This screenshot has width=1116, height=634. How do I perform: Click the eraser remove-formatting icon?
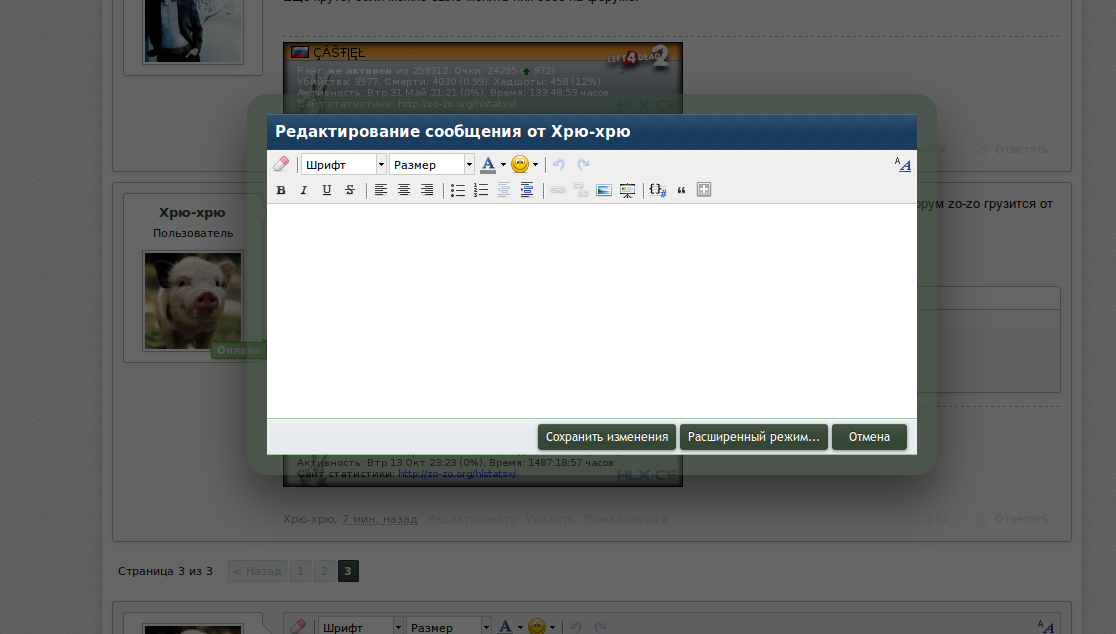280,165
